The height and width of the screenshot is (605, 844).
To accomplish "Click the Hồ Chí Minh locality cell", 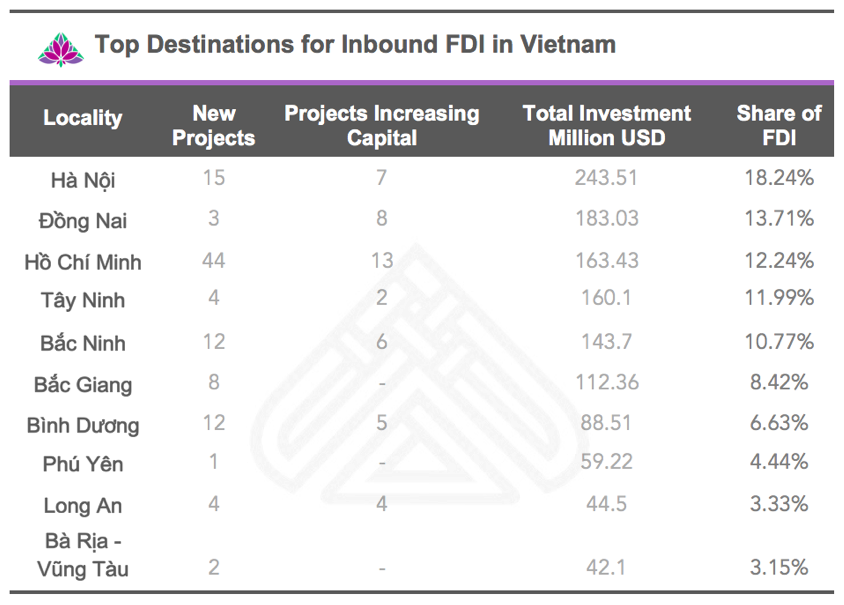I will (83, 262).
